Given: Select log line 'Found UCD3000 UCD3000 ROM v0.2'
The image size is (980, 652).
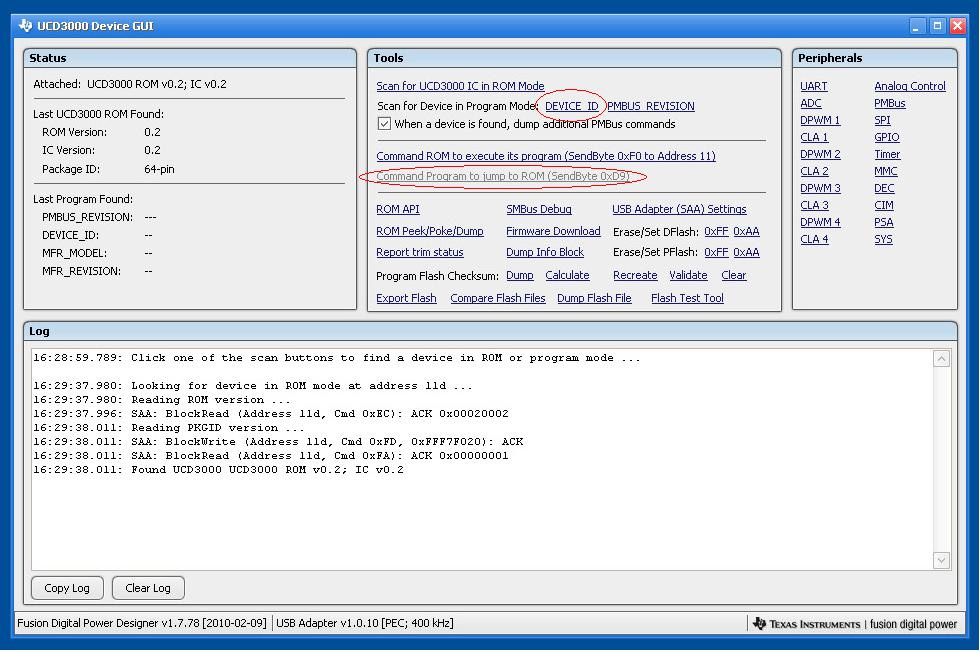Looking at the screenshot, I should 218,470.
